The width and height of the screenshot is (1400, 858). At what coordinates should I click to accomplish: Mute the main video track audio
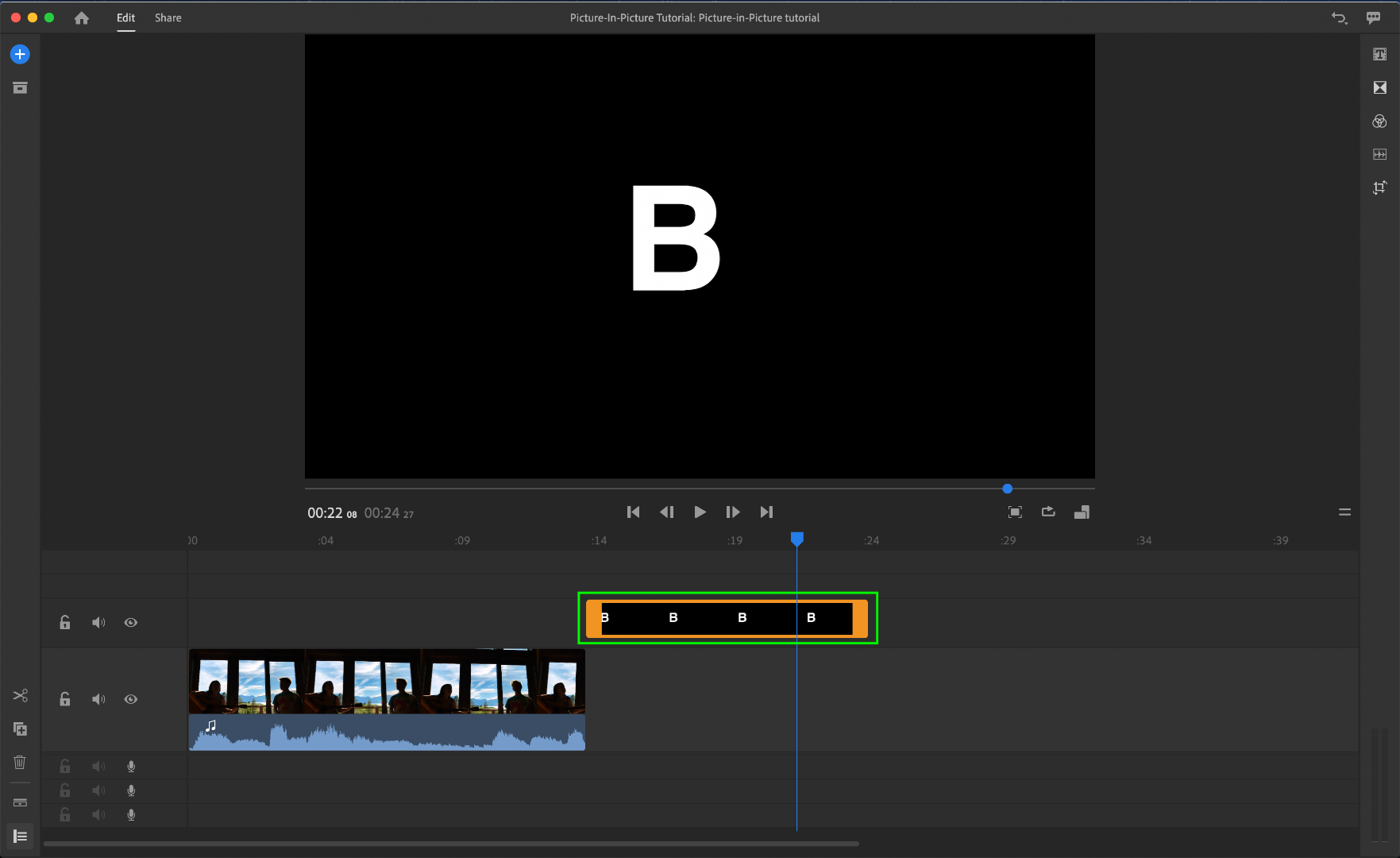(x=98, y=699)
